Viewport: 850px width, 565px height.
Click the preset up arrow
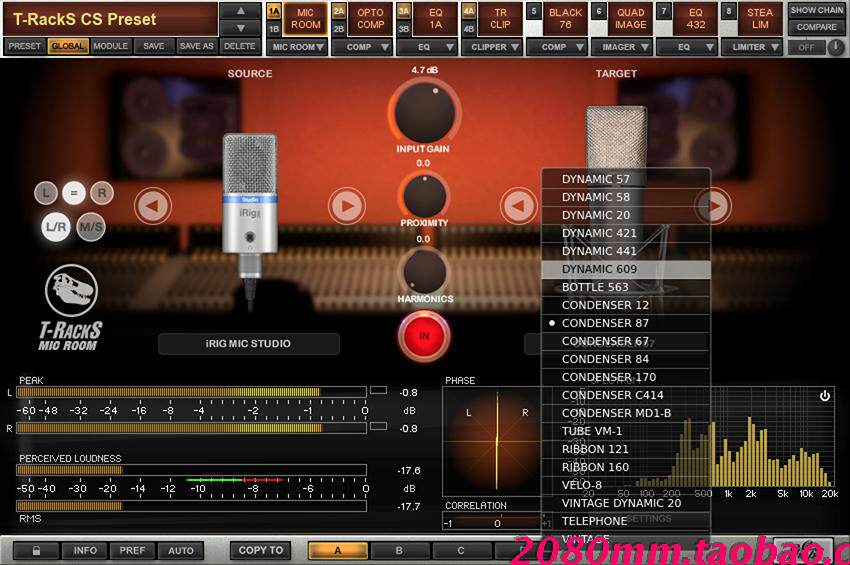tap(241, 11)
